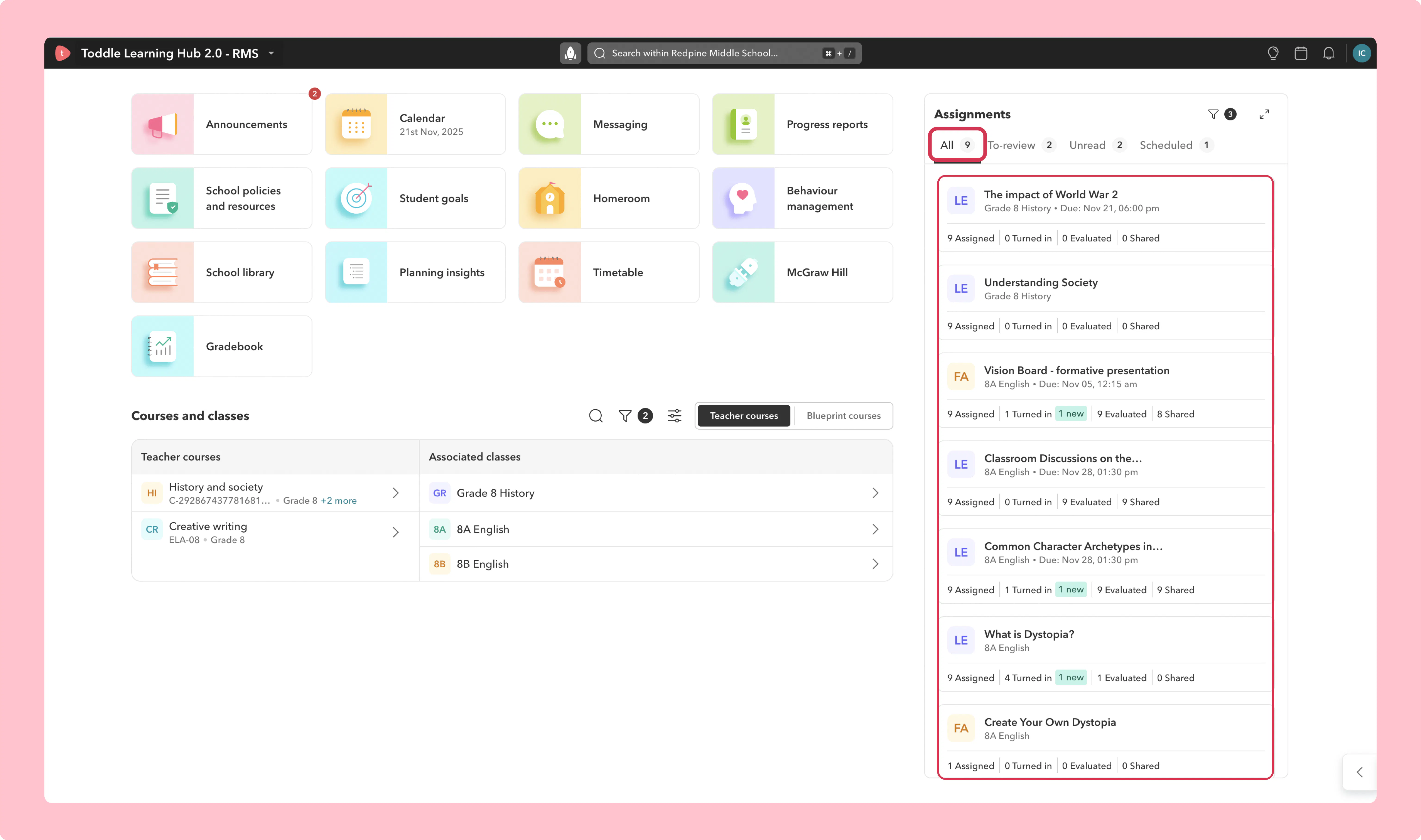
Task: Open the Calendar tile
Action: 415,124
